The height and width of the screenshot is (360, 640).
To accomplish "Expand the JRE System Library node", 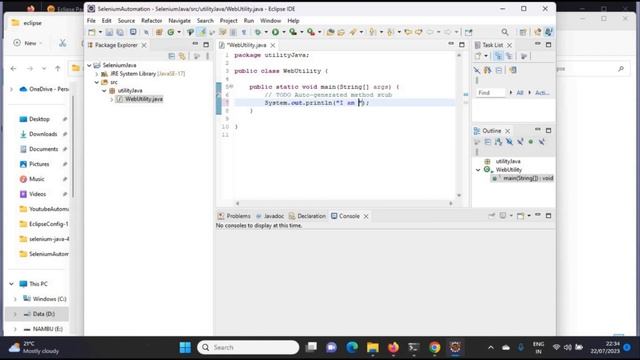I will pyautogui.click(x=97, y=74).
